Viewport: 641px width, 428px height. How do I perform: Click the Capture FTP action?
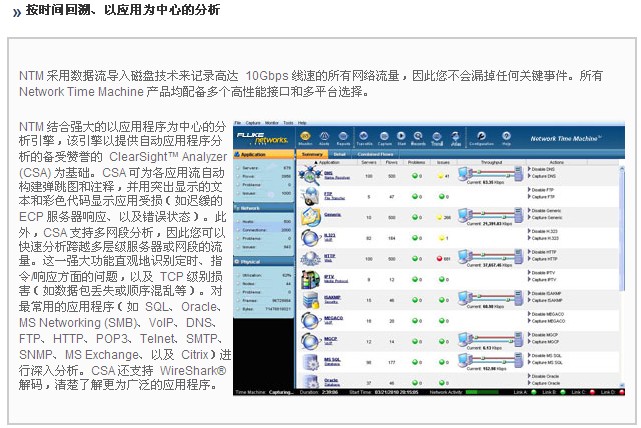(x=546, y=194)
